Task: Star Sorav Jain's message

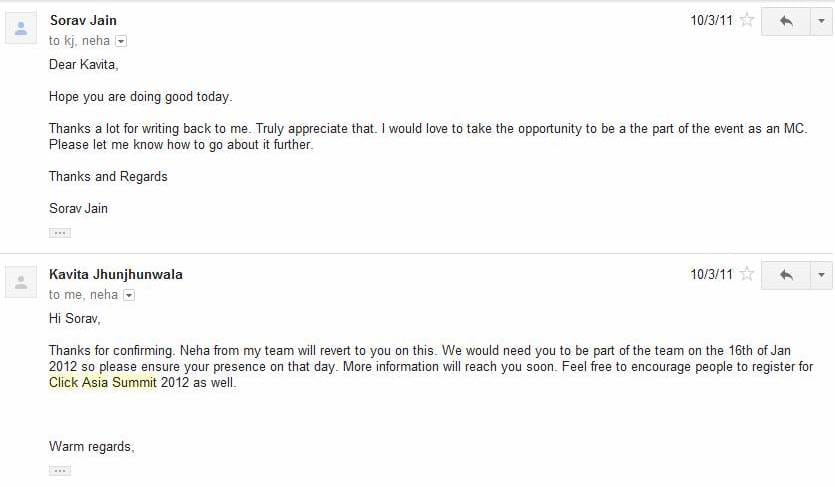Action: pyautogui.click(x=747, y=20)
